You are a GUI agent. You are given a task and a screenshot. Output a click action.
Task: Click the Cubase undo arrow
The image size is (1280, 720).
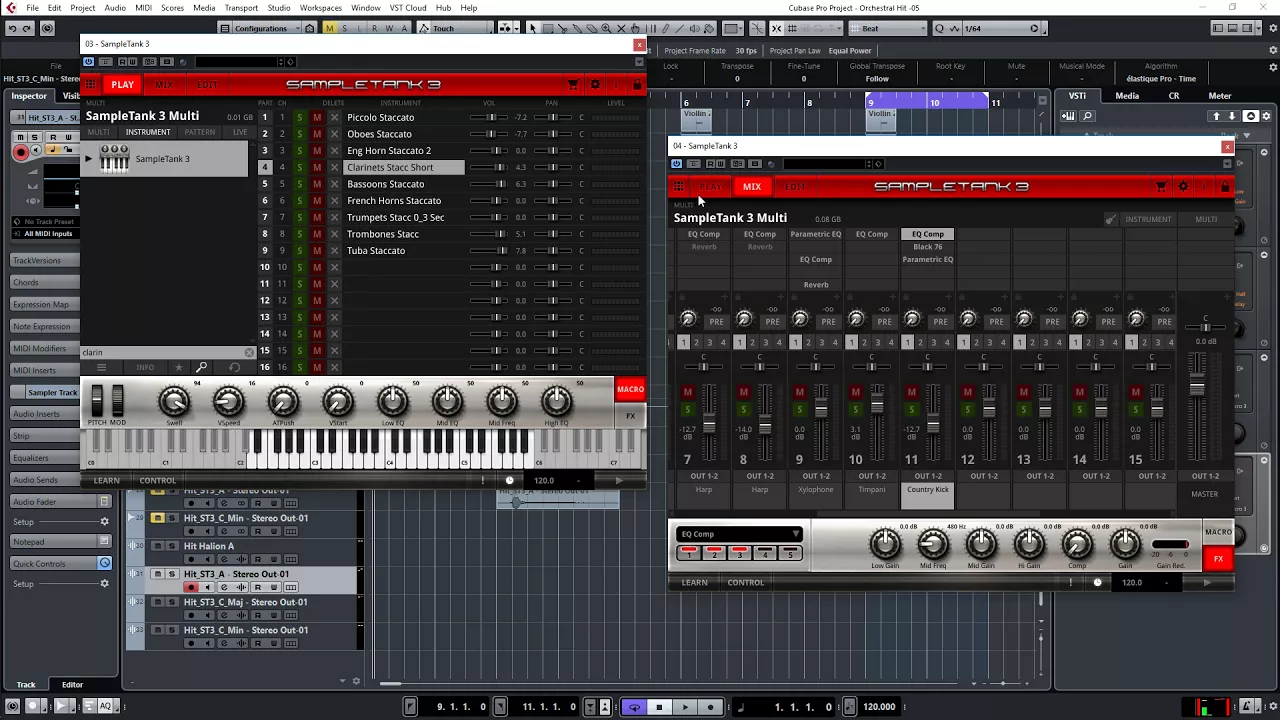pyautogui.click(x=12, y=28)
